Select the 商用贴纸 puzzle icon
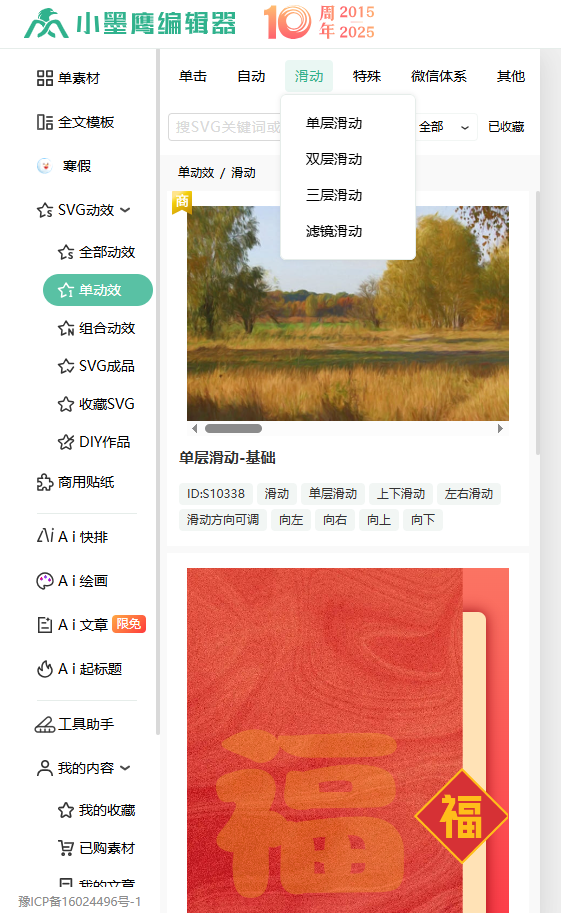Screen dimensions: 561x913 pyautogui.click(x=45, y=482)
